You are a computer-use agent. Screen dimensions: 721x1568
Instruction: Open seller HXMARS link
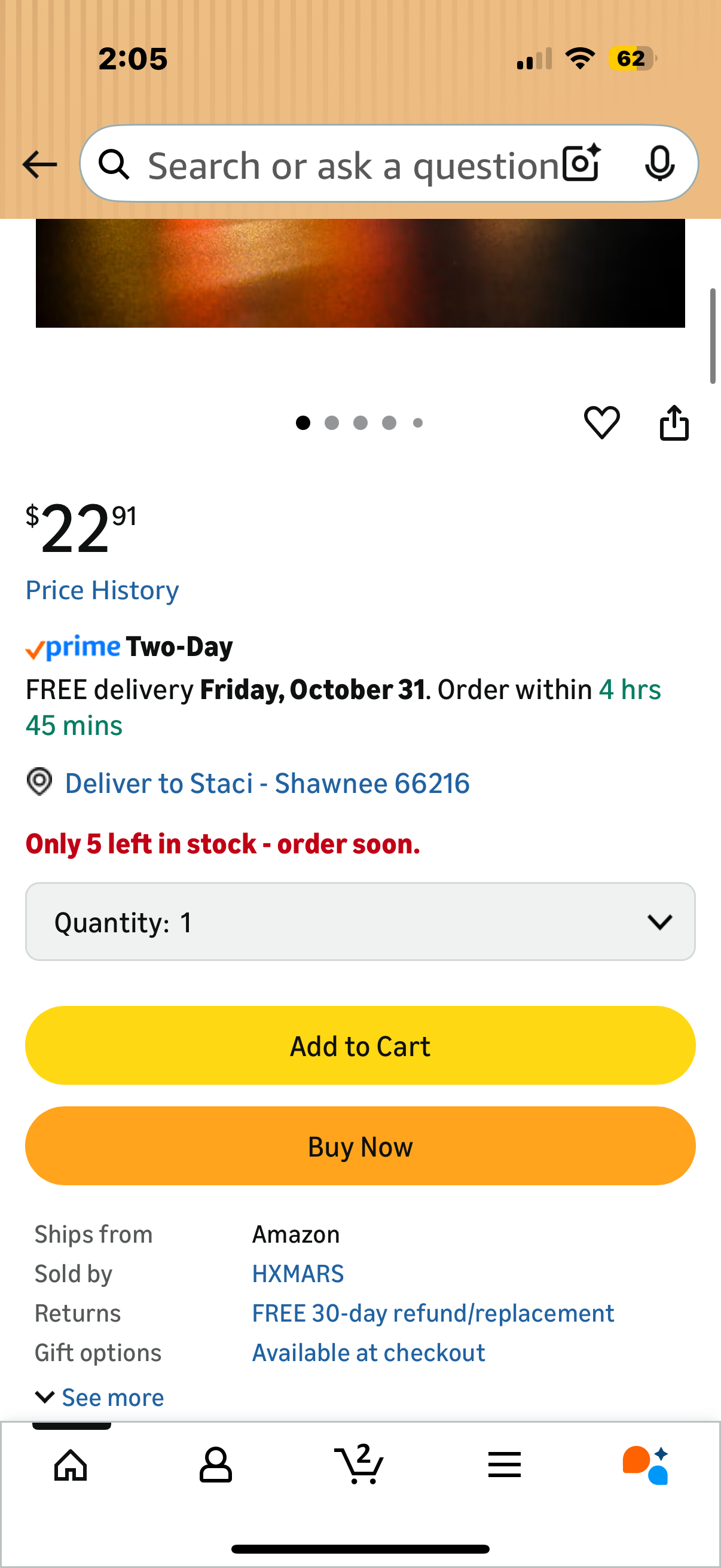pyautogui.click(x=298, y=1273)
